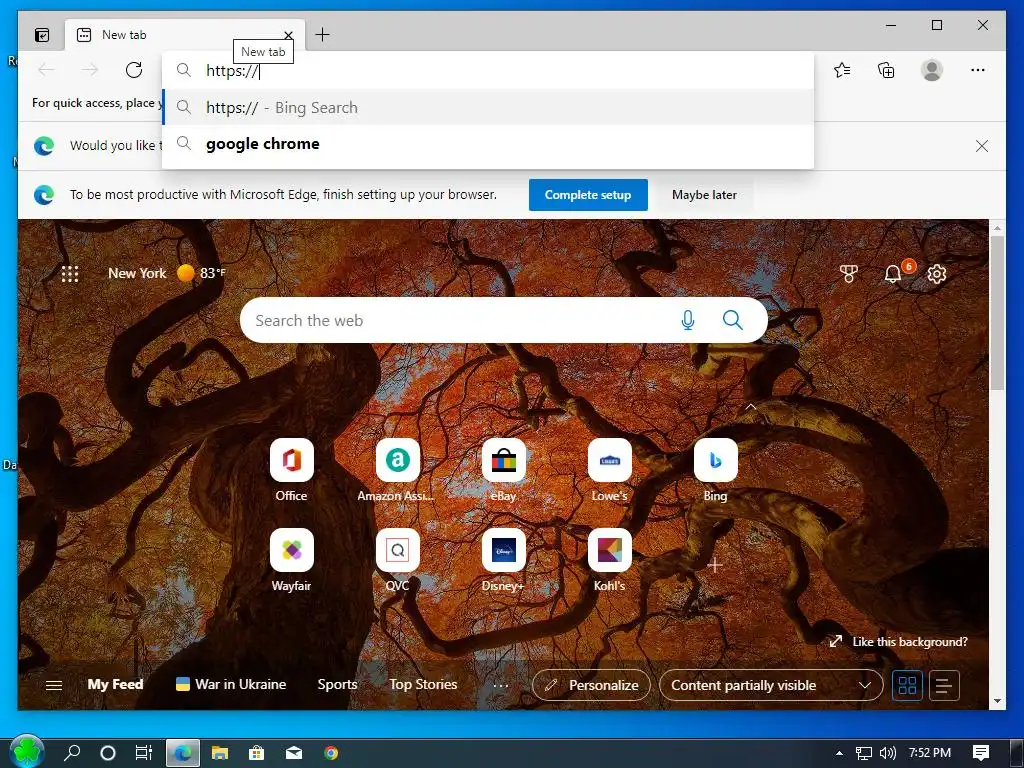Open the Rewards trophy icon
Viewport: 1024px width, 768px height.
848,274
